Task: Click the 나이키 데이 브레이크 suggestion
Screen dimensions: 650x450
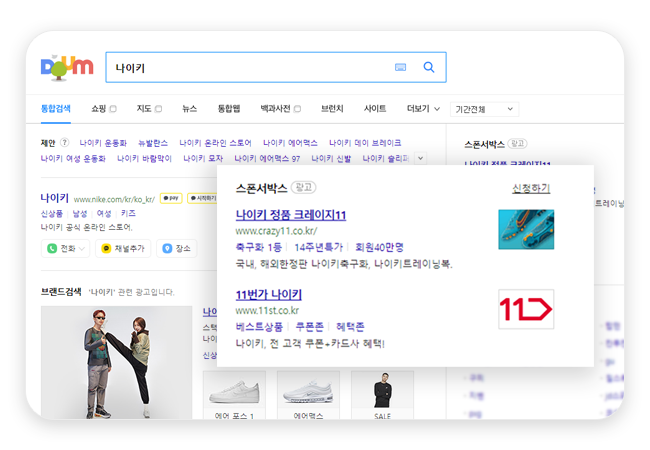Action: point(365,143)
